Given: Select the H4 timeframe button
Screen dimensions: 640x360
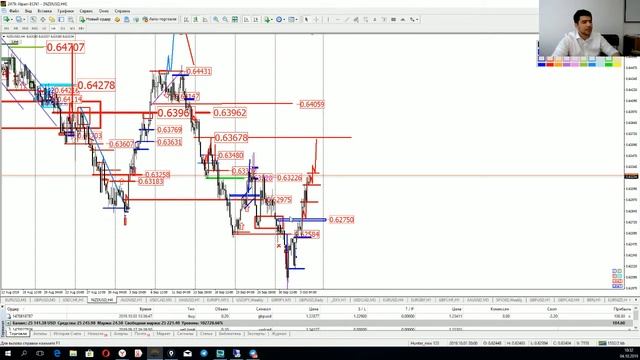Looking at the screenshot, I should (53, 28).
